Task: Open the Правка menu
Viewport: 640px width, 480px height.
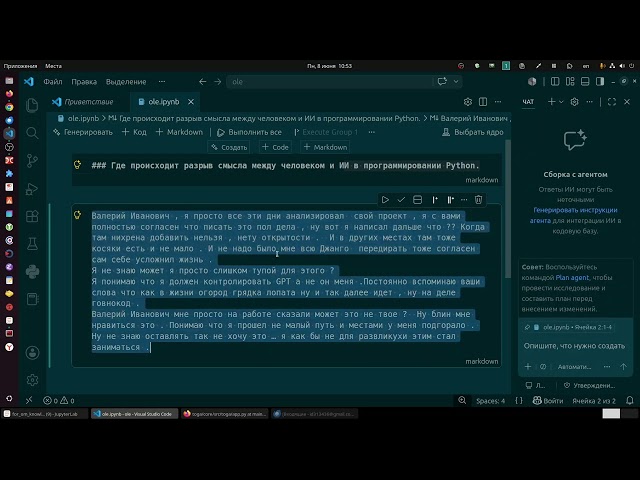Action: point(84,82)
